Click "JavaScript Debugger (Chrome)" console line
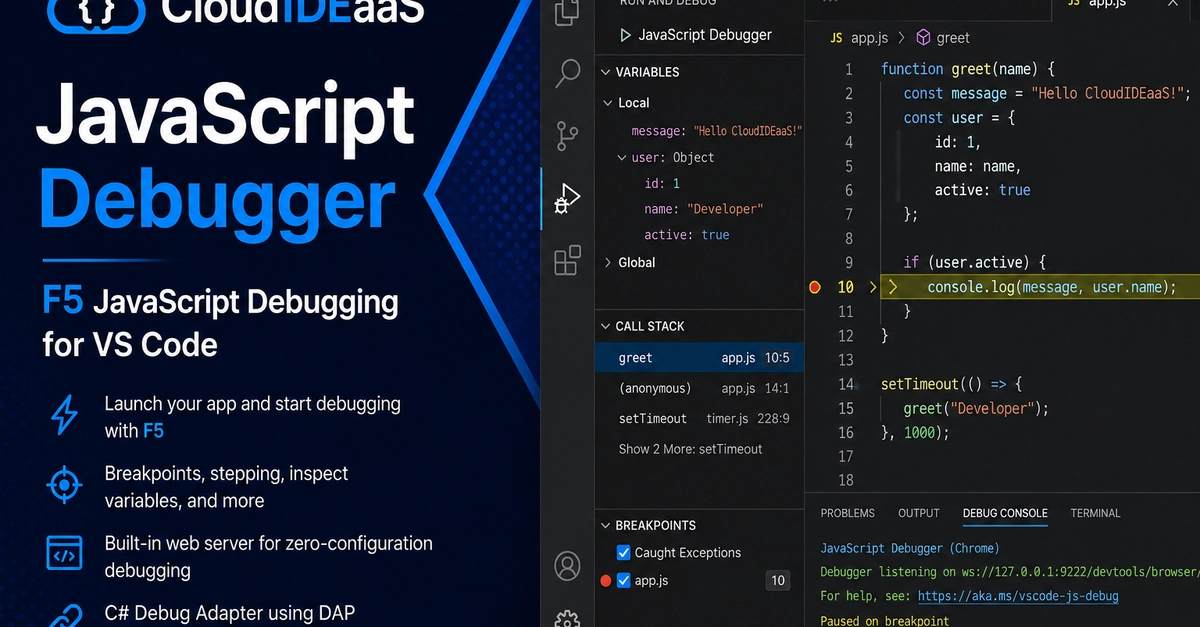Screen dimensions: 1200x627 [910, 548]
